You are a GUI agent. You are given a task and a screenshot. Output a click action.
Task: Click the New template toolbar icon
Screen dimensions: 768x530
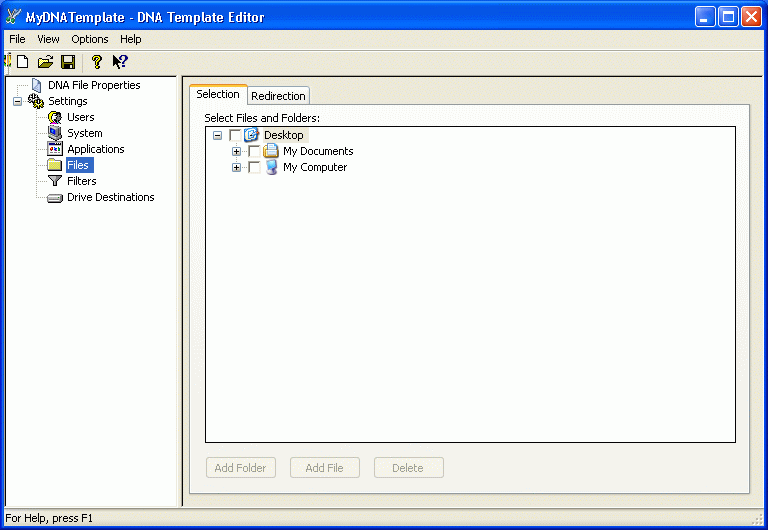(23, 62)
